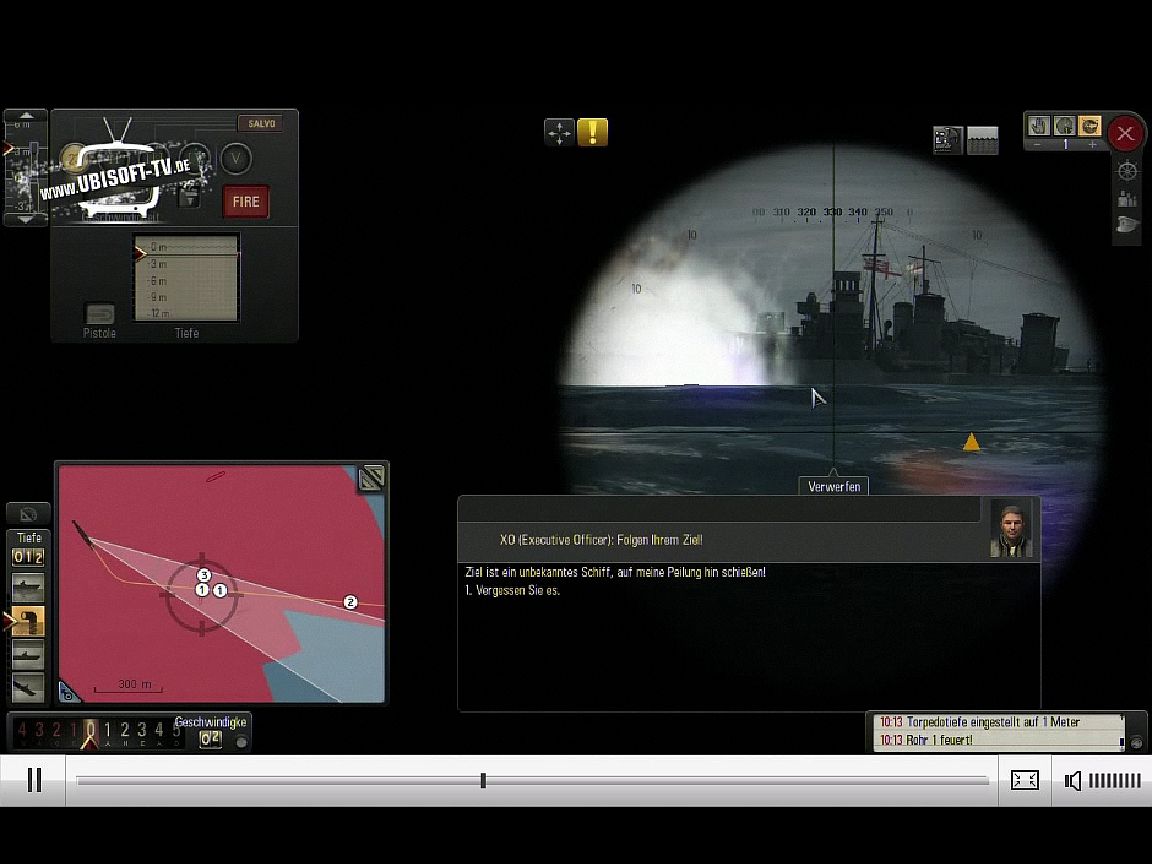Click the map tool icon in bottom-left corner
Screen dimensions: 1152x864
click(68, 691)
